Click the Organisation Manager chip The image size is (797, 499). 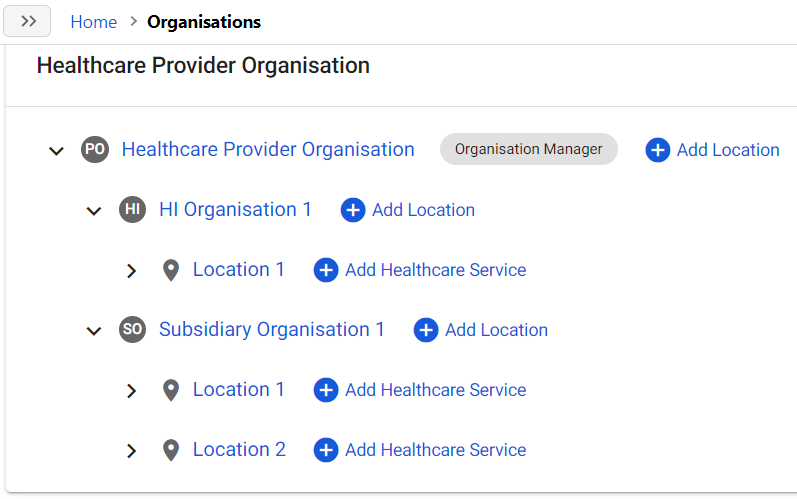(529, 149)
